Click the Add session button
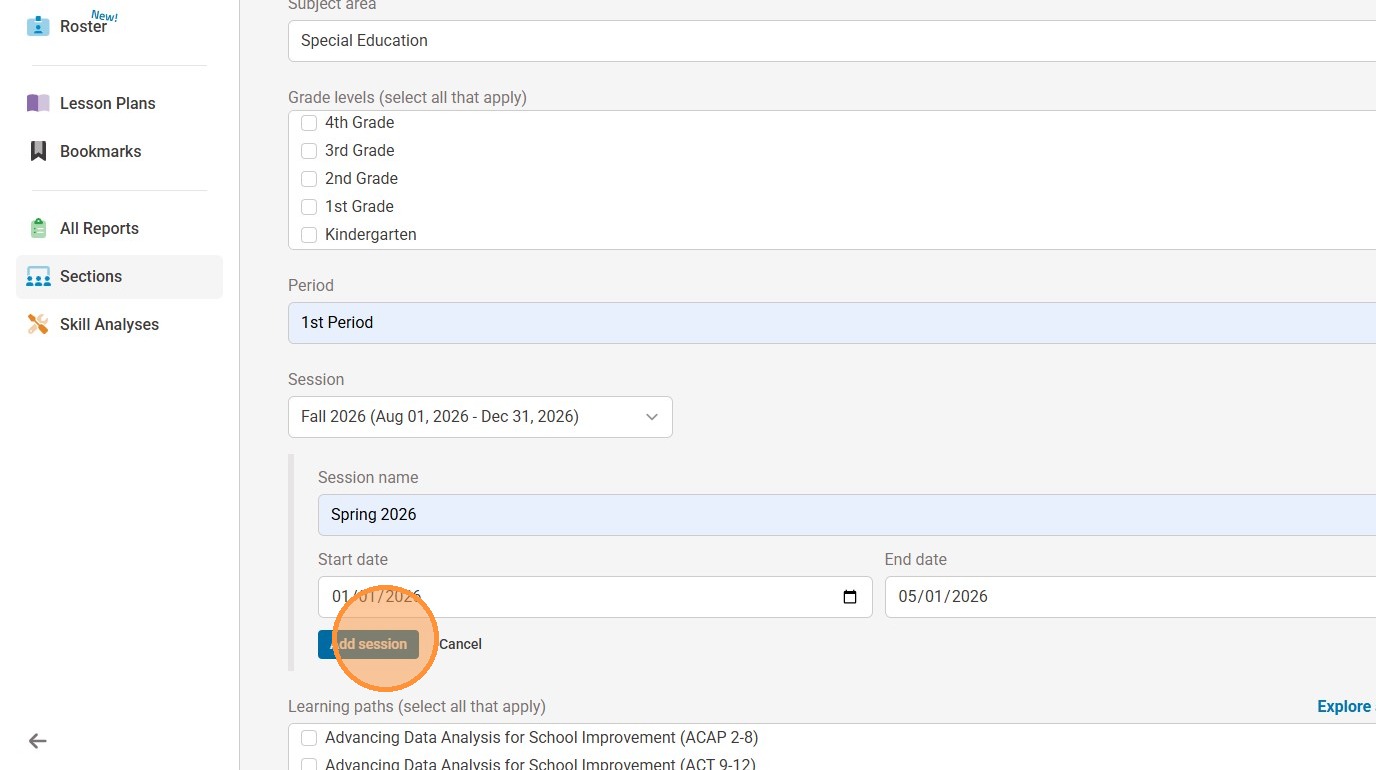The width and height of the screenshot is (1376, 770). point(368,644)
